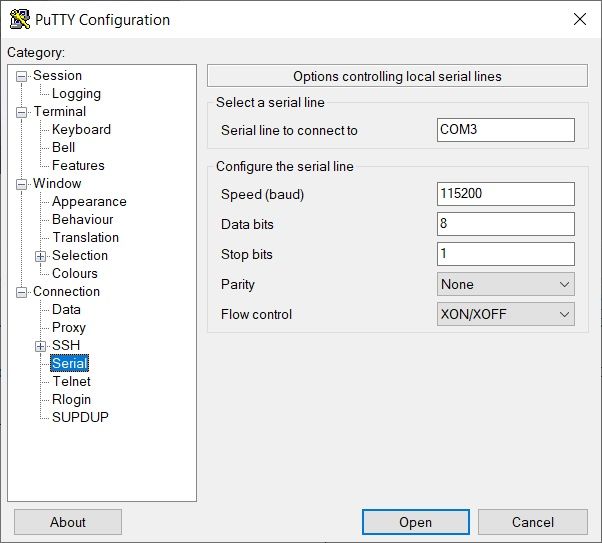Click the 'Stop bits' label

click(247, 255)
